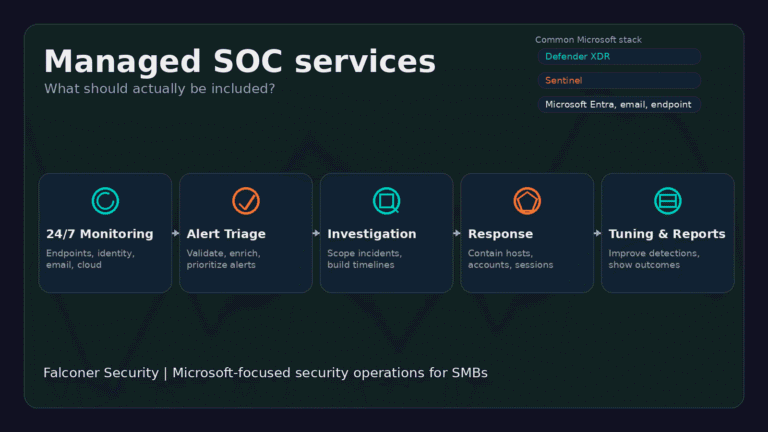Click 'Scope incidents, build timelines' description
Screen dimensions: 768x432
(364, 259)
